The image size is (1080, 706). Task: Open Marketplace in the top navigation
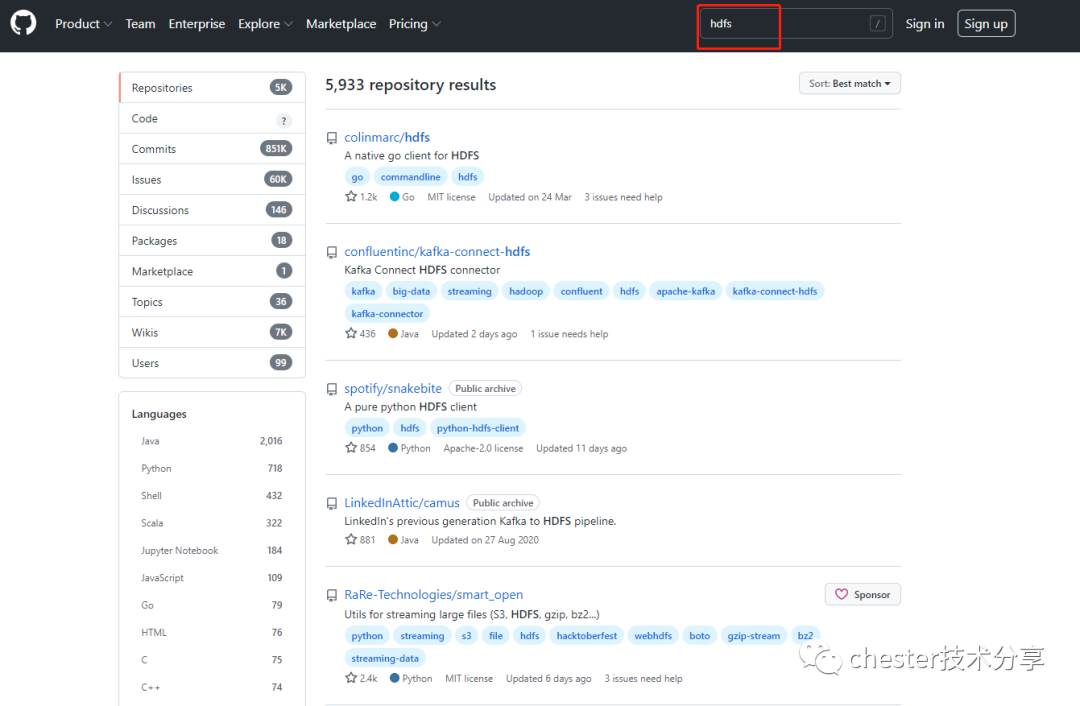(x=341, y=23)
